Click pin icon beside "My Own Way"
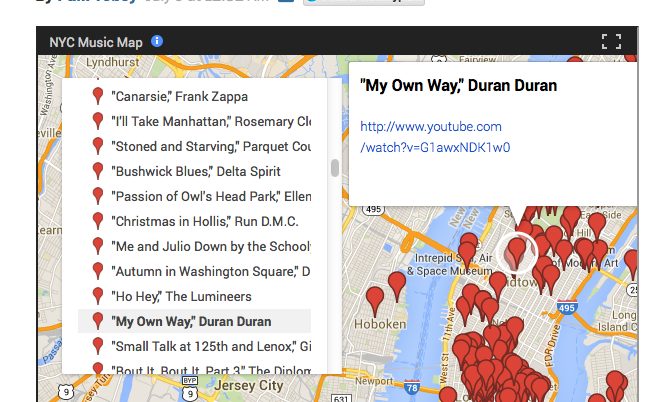The width and height of the screenshot is (669, 402). tap(98, 321)
